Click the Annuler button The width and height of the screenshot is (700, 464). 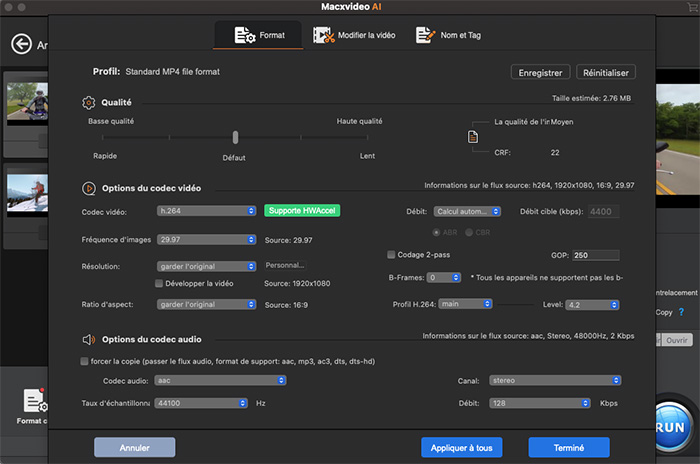click(134, 447)
